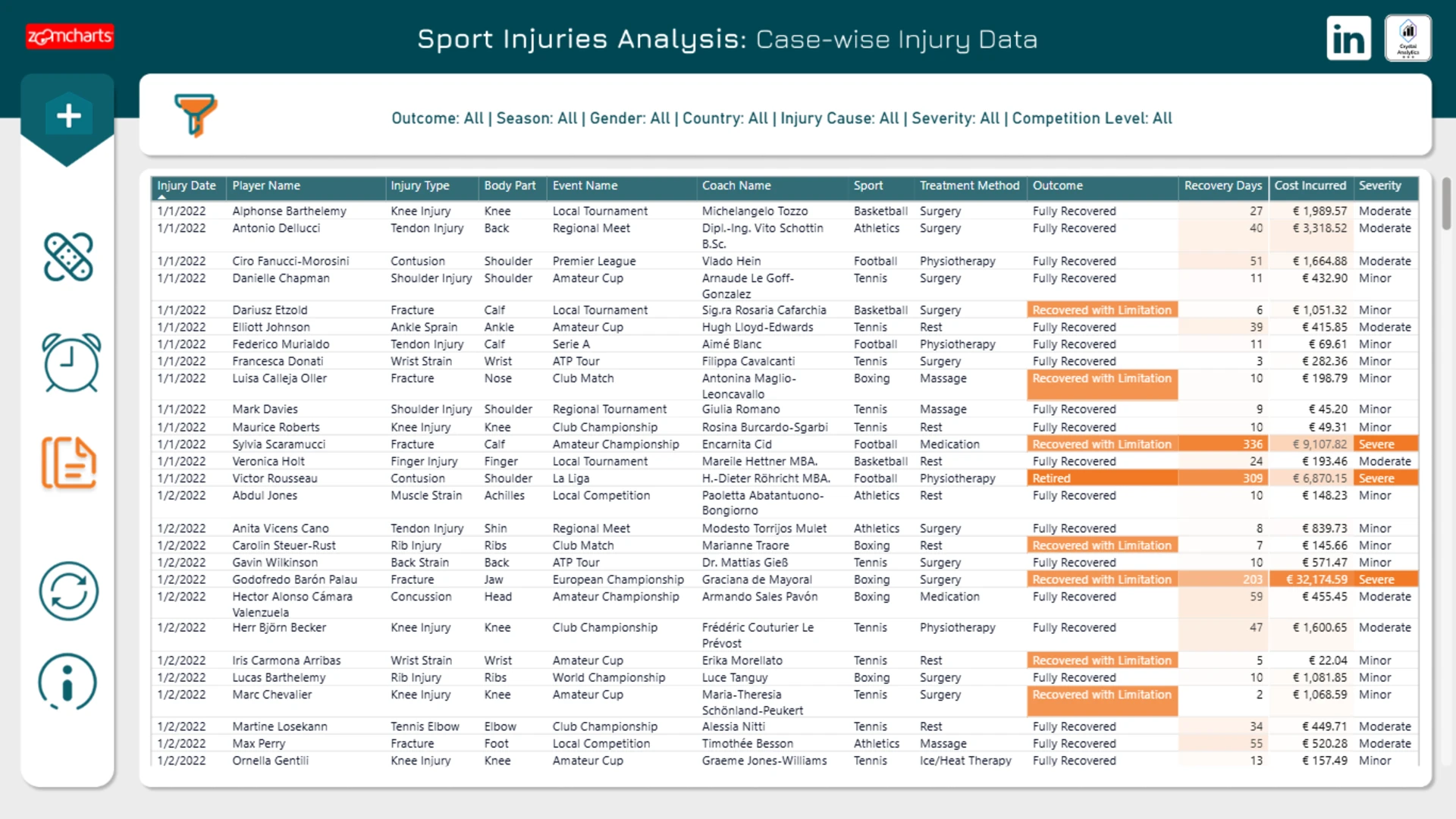Click the filter summary text banner
Viewport: 1456px width, 819px height.
pos(781,118)
